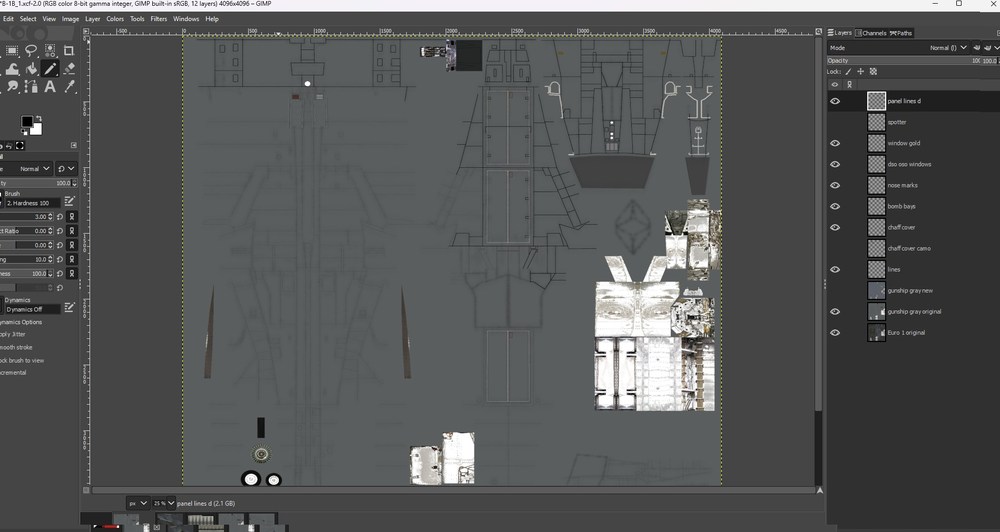Open the mode group switch dropdown in tool options
The image size is (1000, 532).
(66, 168)
